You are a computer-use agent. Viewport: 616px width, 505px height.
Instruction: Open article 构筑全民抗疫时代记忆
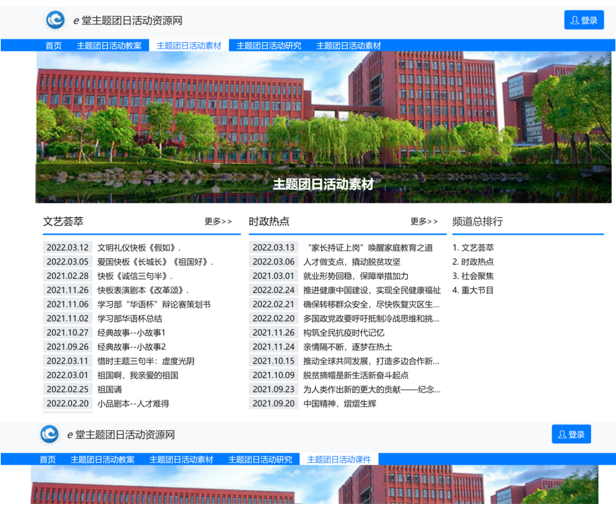[x=344, y=332]
